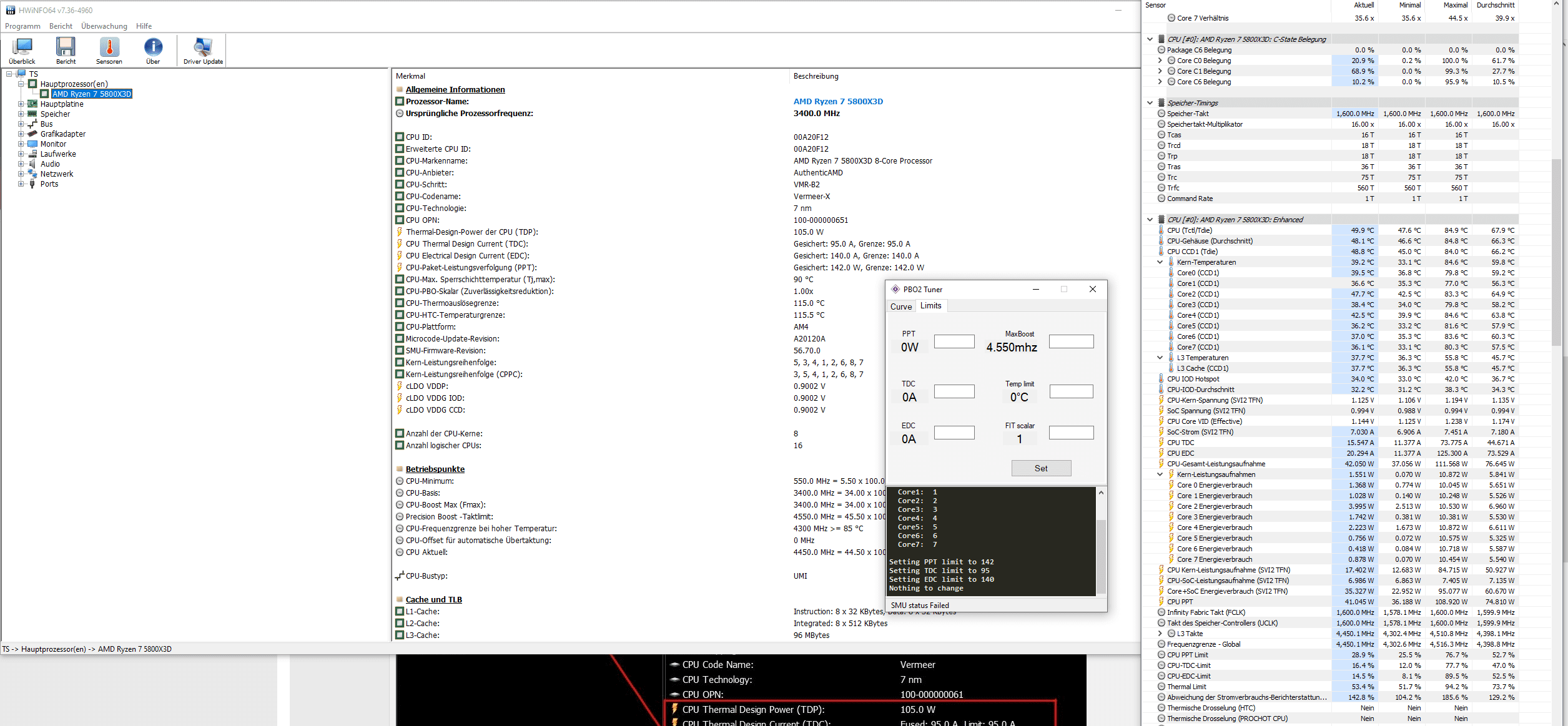Open the Sensoren thermometer icon
Image resolution: width=1568 pixels, height=726 pixels.
109,51
